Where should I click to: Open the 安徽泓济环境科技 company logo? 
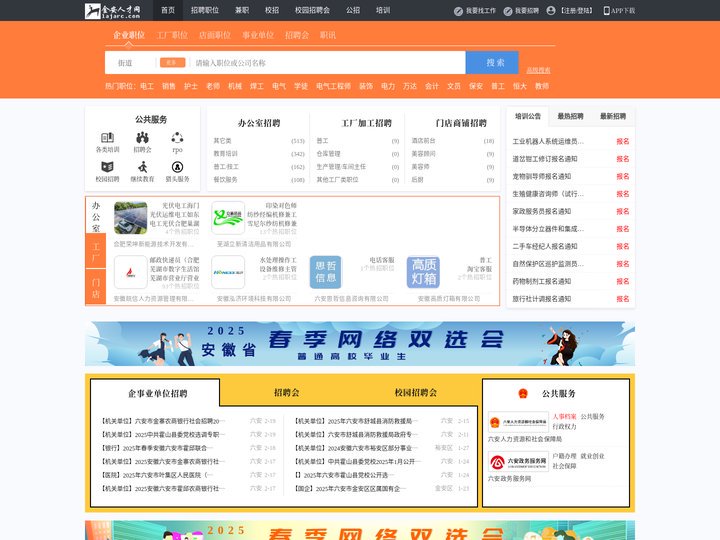[228, 272]
